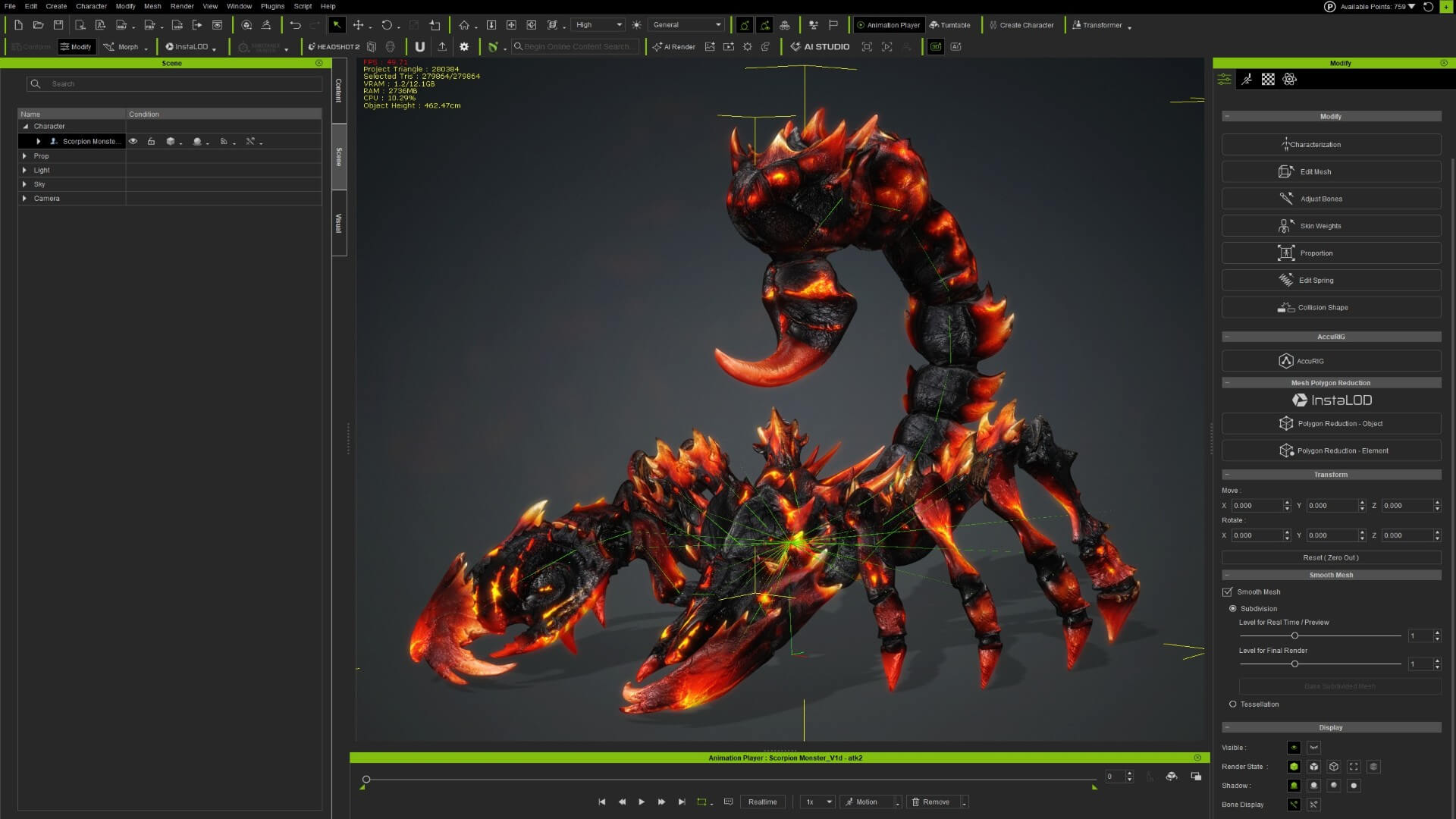The image size is (1456, 819).
Task: Switch to the Motion tab icon in Modify panel
Action: pos(1246,79)
